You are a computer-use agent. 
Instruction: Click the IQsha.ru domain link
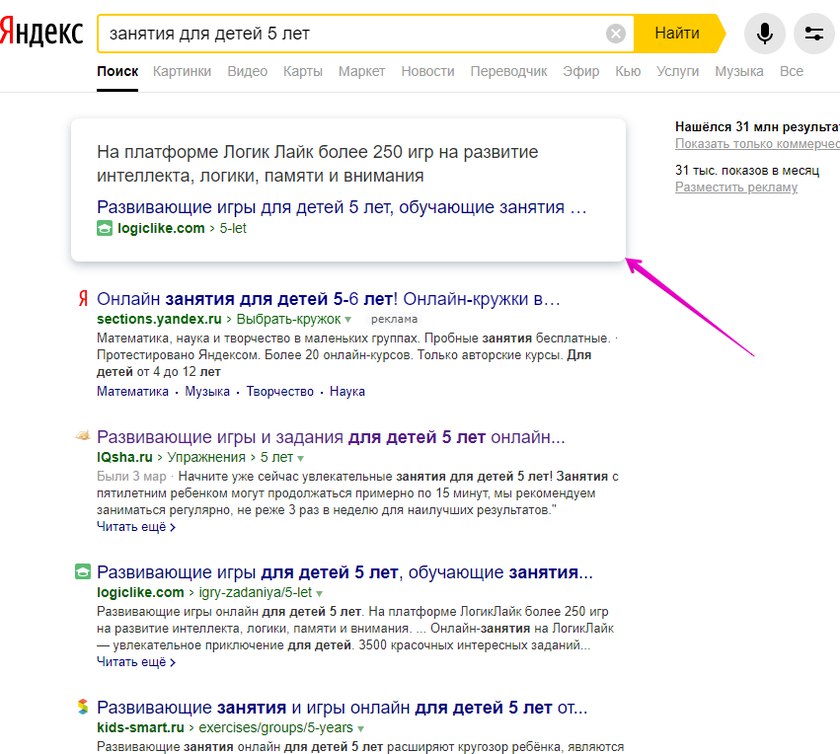[124, 457]
